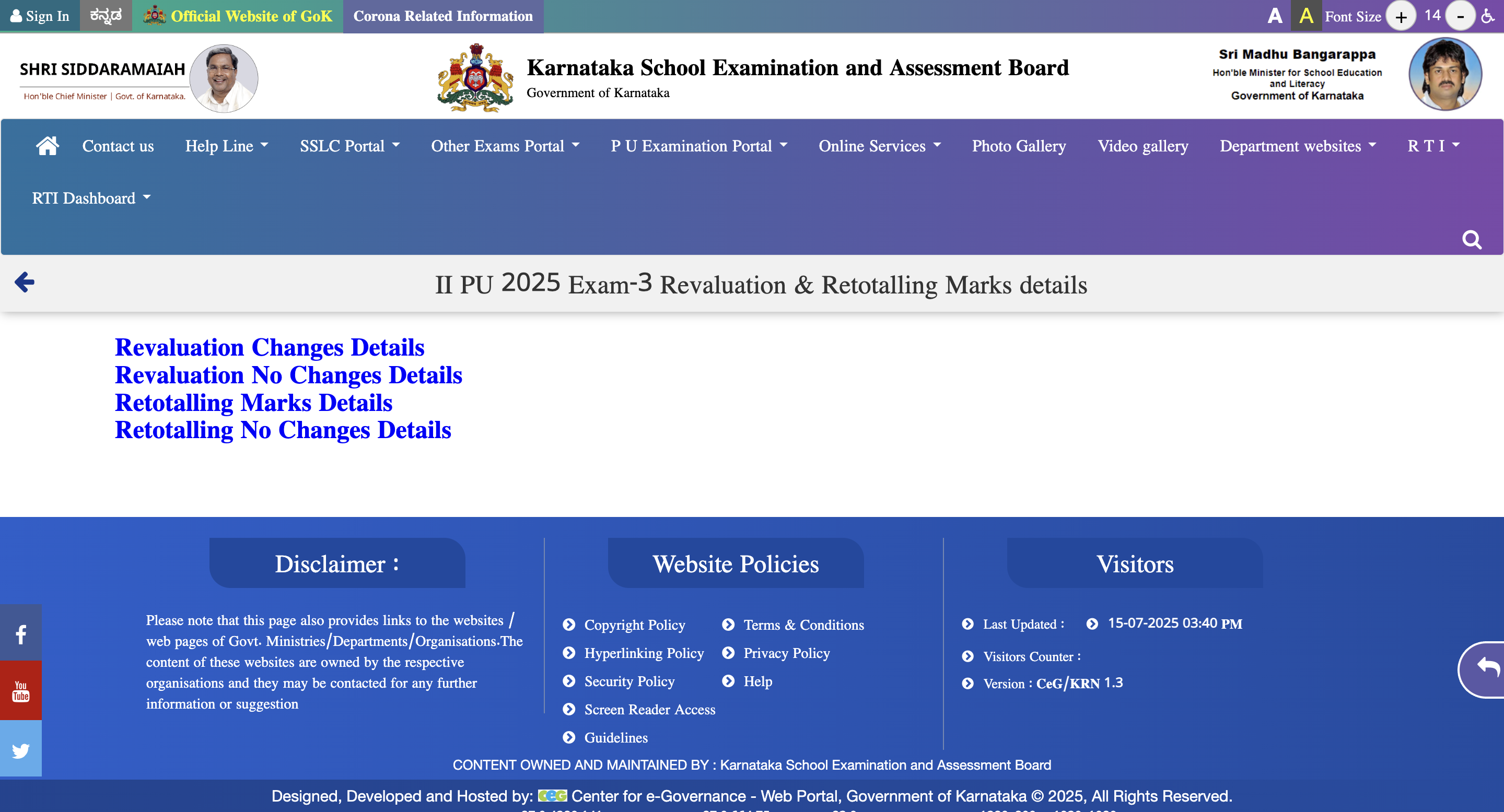The width and height of the screenshot is (1504, 812).
Task: Click Sri Madhu Bangarappa portrait photo
Action: click(x=1445, y=74)
